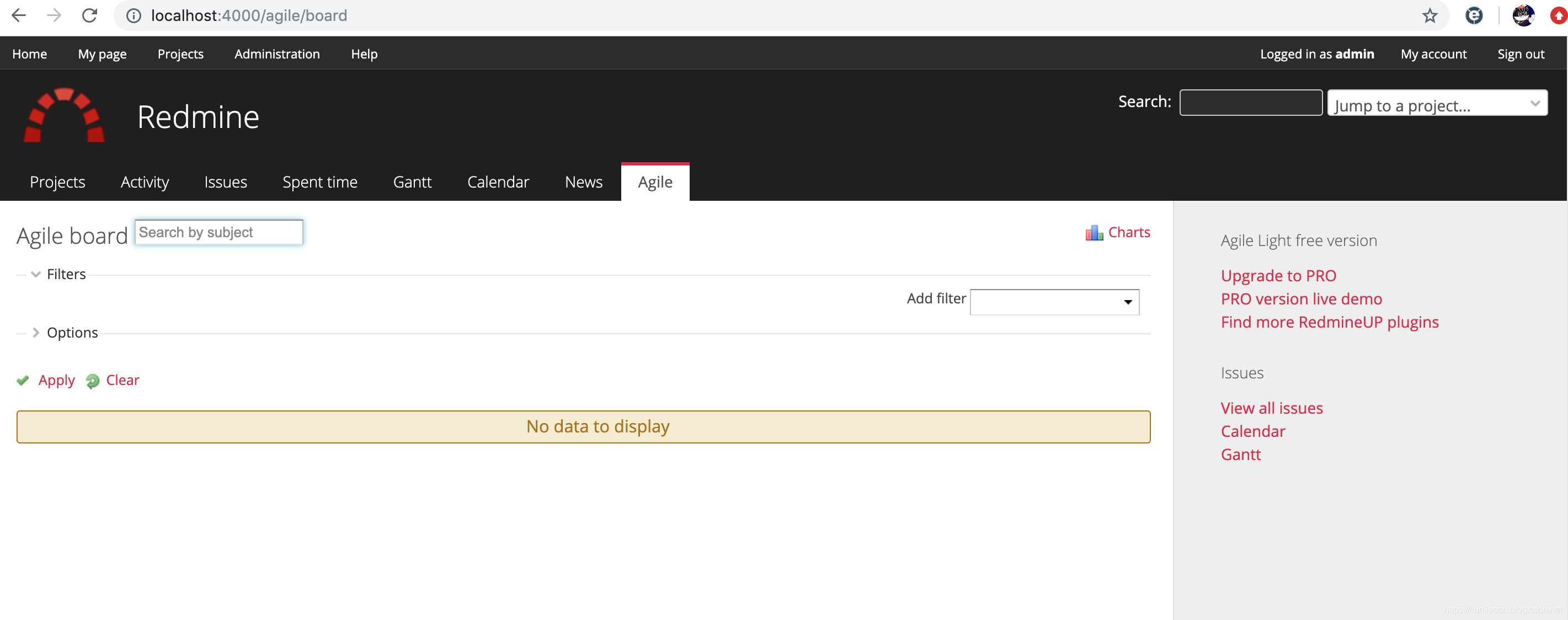
Task: Click the Apply button
Action: click(x=56, y=380)
